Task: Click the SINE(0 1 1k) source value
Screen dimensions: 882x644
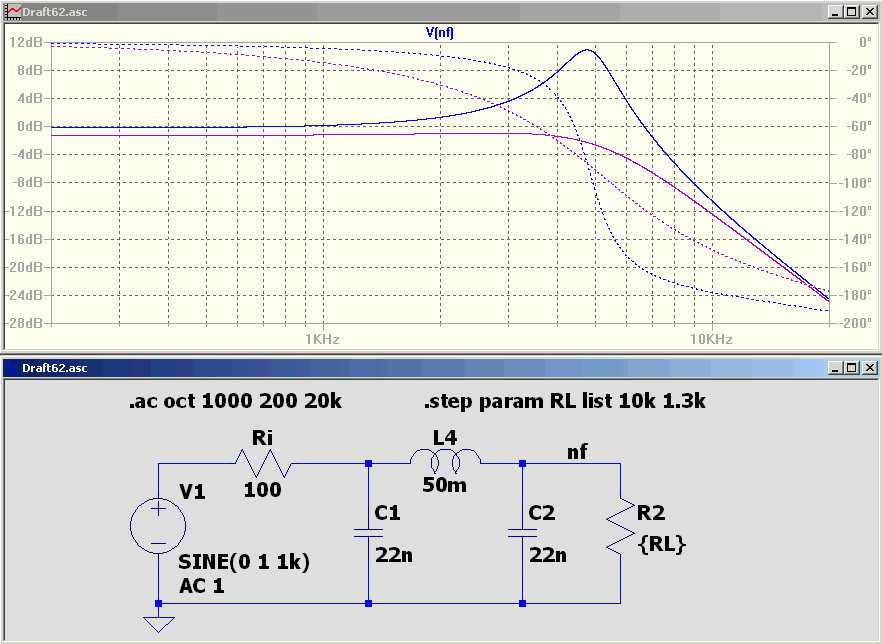Action: 244,562
